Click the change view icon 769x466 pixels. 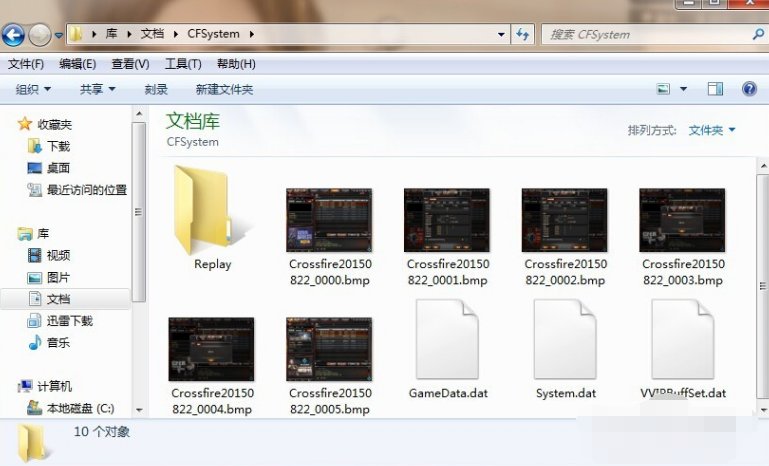tap(663, 89)
